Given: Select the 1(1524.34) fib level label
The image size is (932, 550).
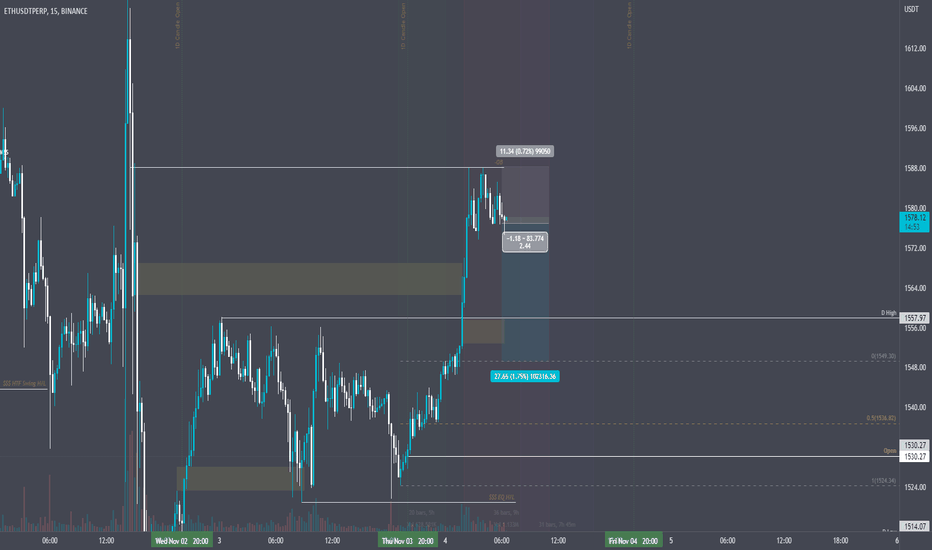Looking at the screenshot, I should point(883,480).
